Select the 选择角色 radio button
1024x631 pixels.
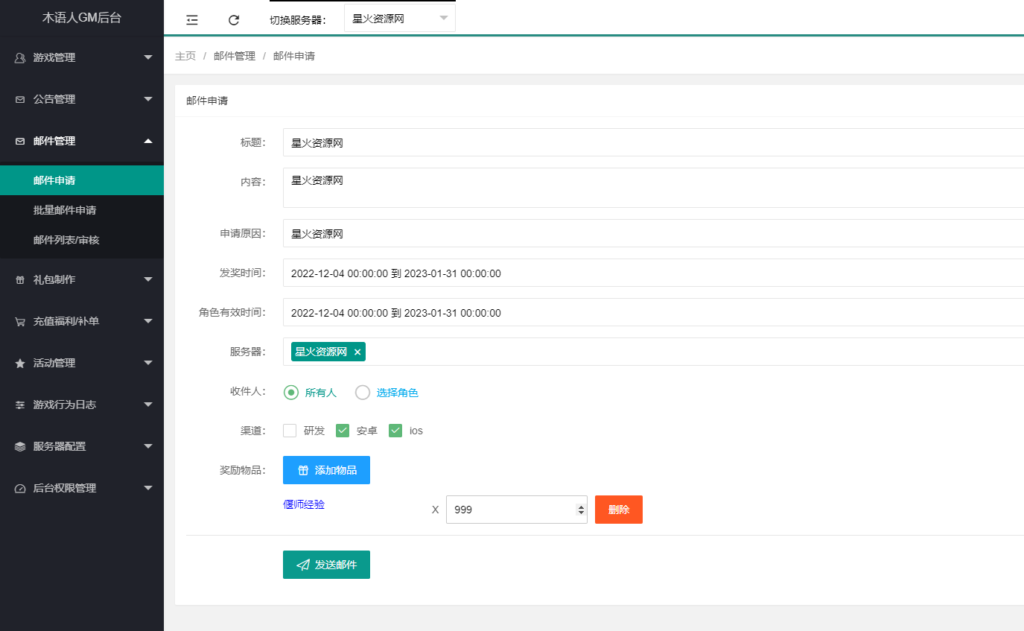point(362,392)
